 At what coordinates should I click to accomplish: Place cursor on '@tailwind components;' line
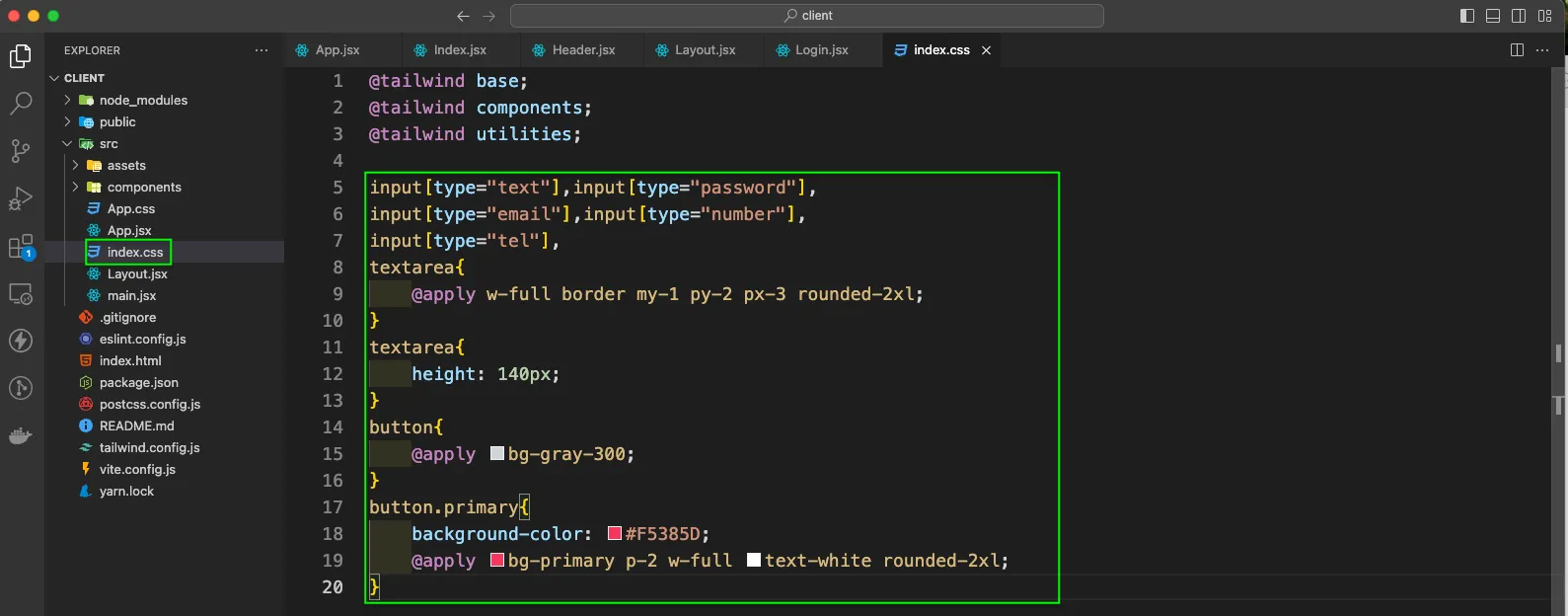(480, 108)
